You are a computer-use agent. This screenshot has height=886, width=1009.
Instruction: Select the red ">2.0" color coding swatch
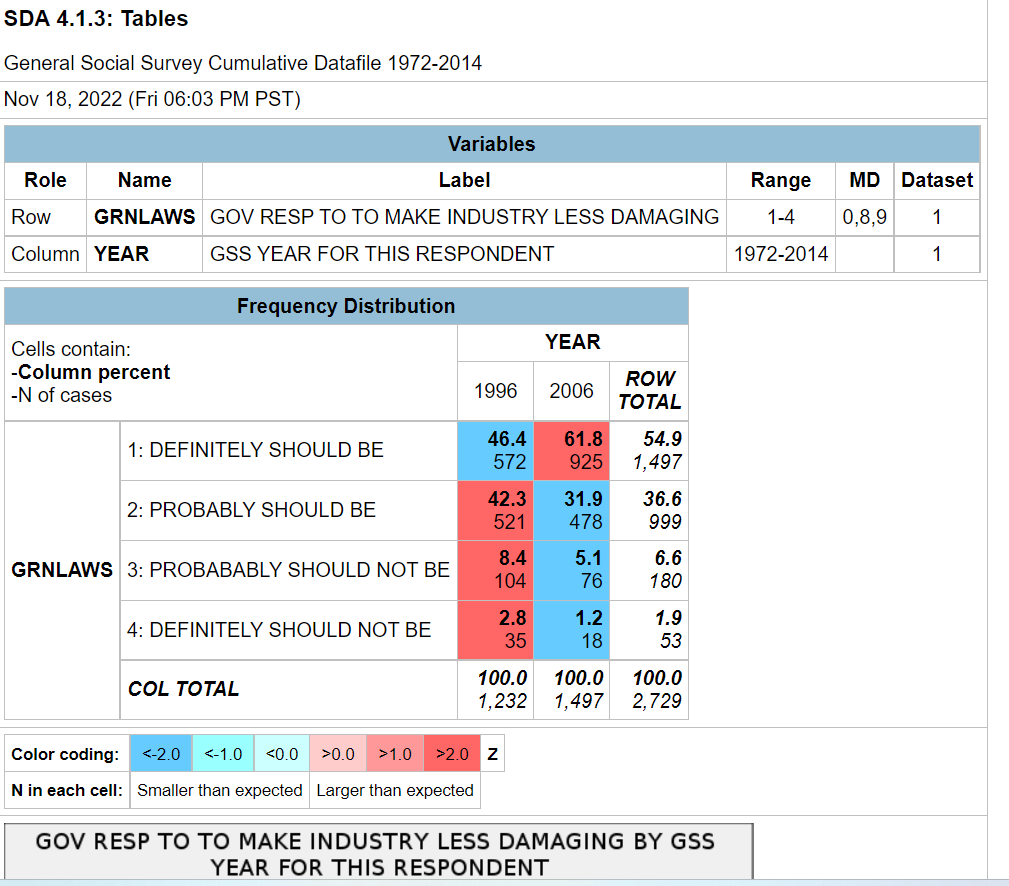[449, 753]
